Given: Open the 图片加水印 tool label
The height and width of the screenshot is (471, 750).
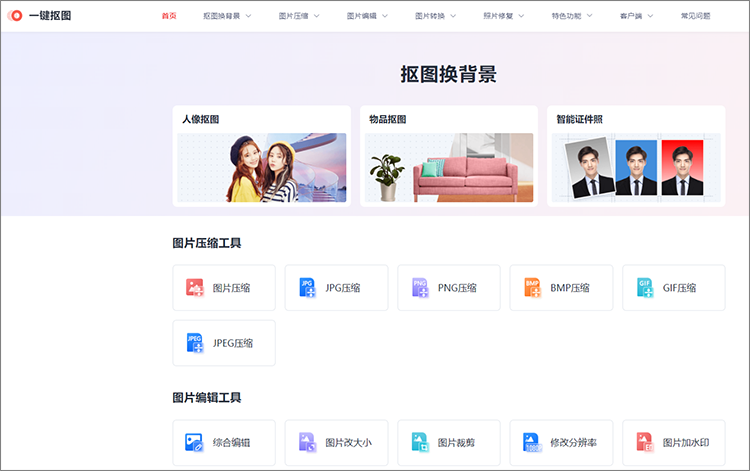Looking at the screenshot, I should pyautogui.click(x=685, y=443).
